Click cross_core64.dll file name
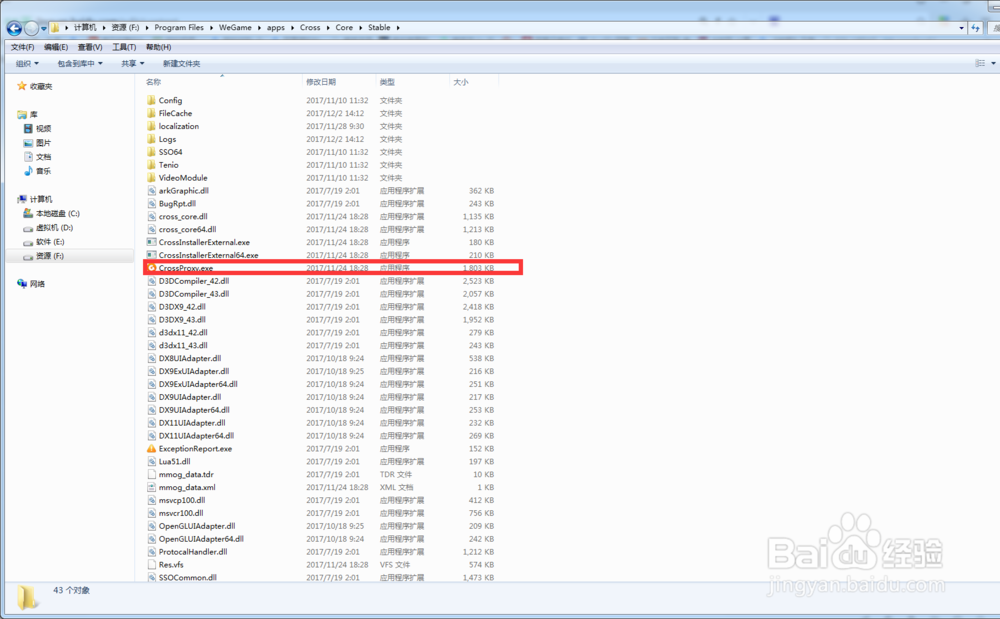 [188, 229]
